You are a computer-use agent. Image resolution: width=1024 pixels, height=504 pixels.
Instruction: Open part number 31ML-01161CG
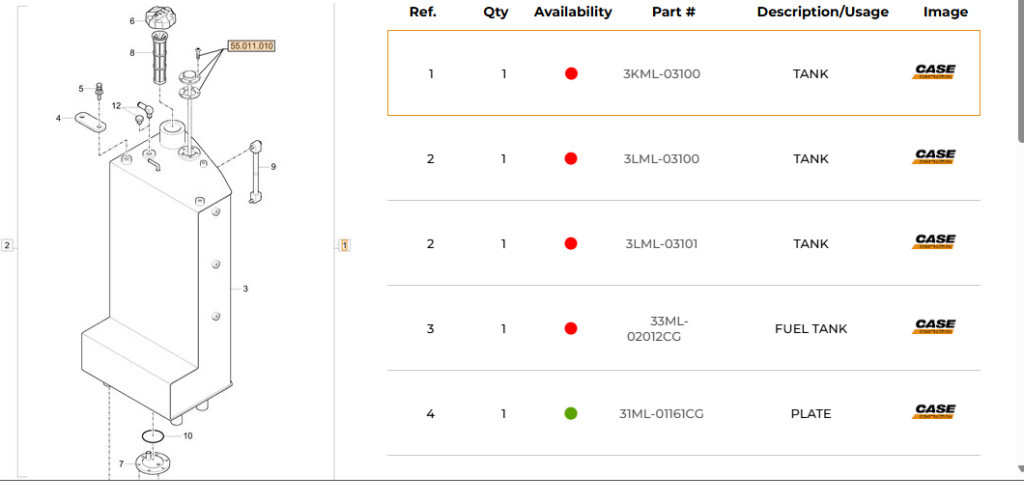click(x=662, y=413)
